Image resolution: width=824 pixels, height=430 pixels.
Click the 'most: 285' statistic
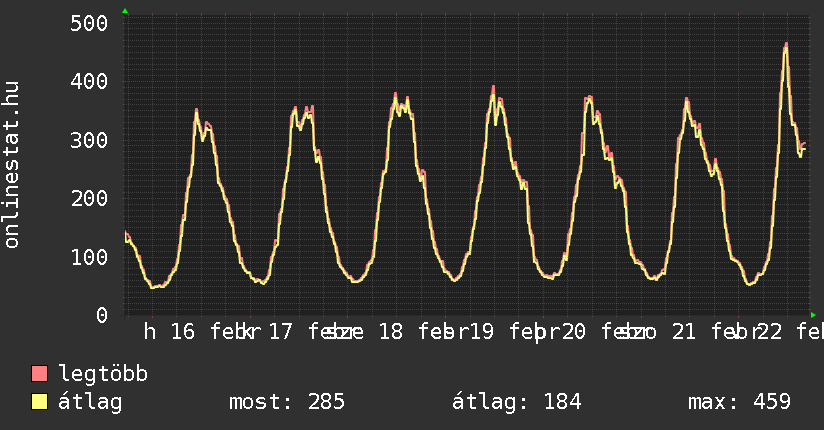point(287,402)
